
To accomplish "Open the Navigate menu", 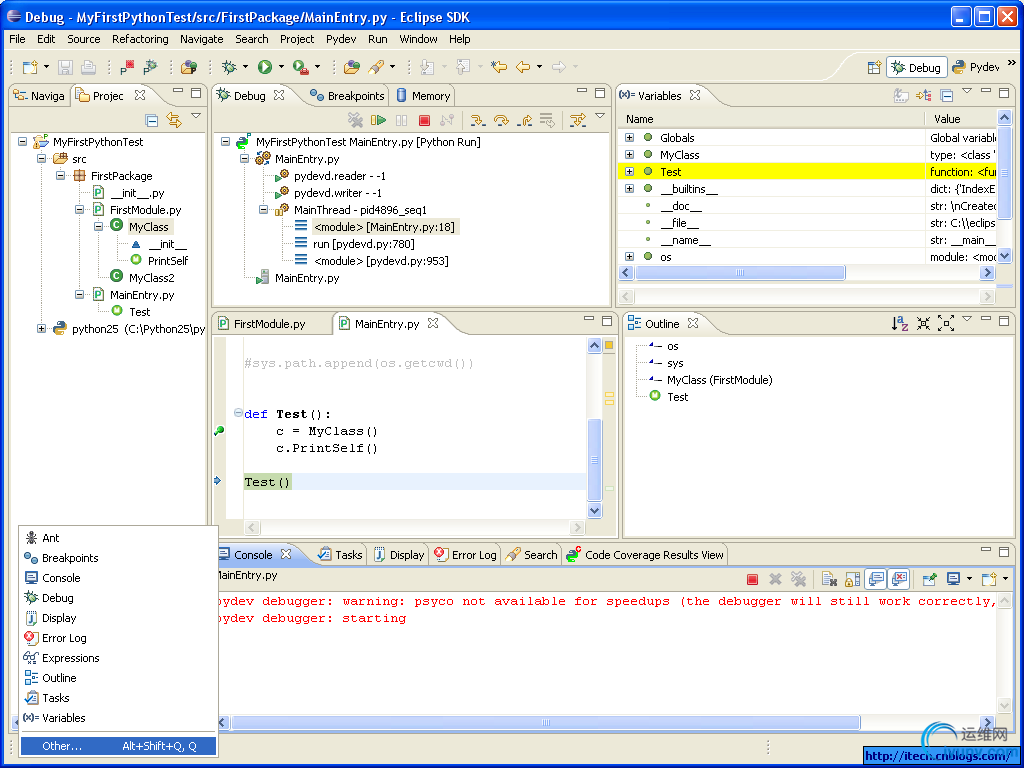I will [202, 39].
